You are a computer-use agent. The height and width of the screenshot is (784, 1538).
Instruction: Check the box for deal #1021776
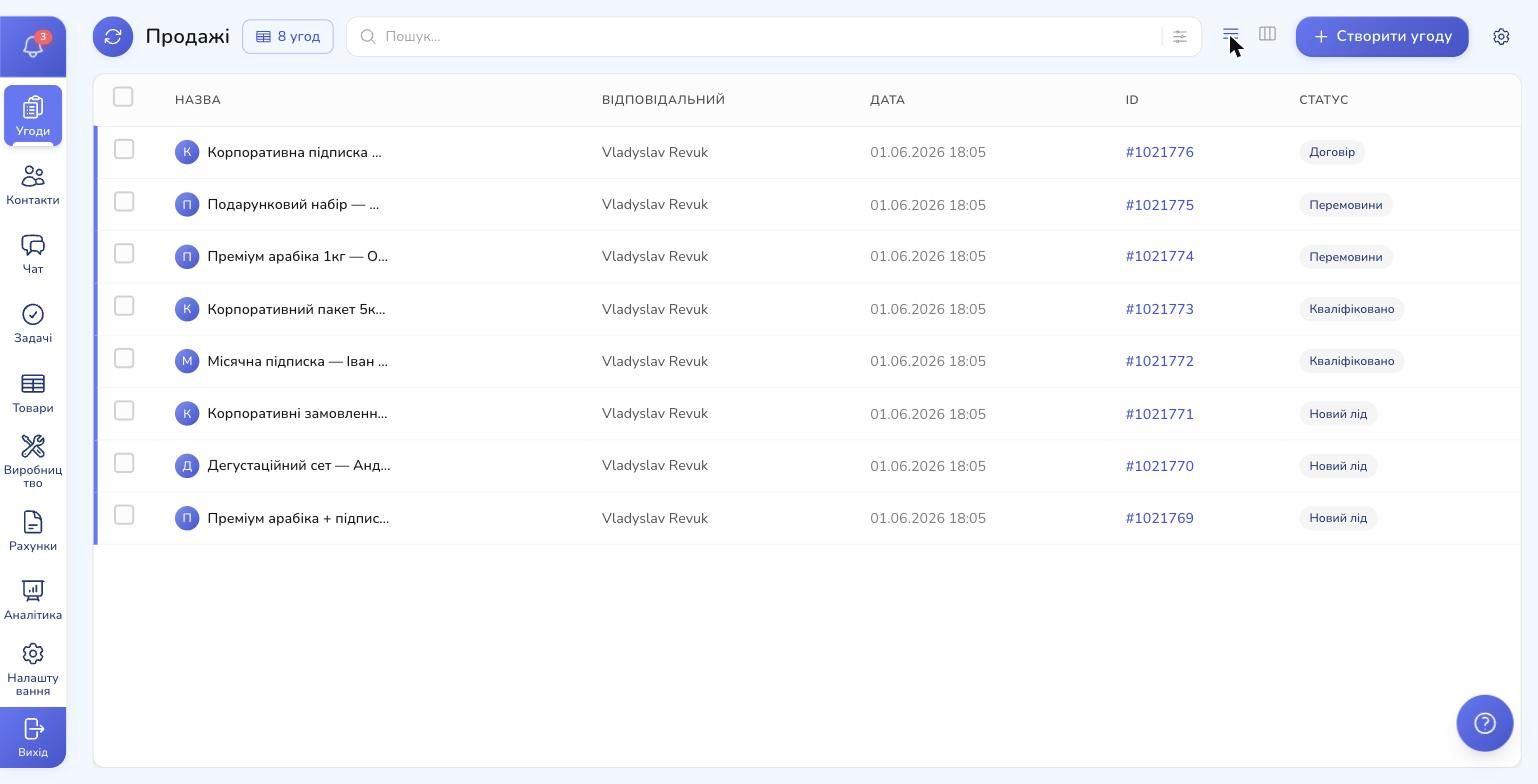(x=124, y=149)
